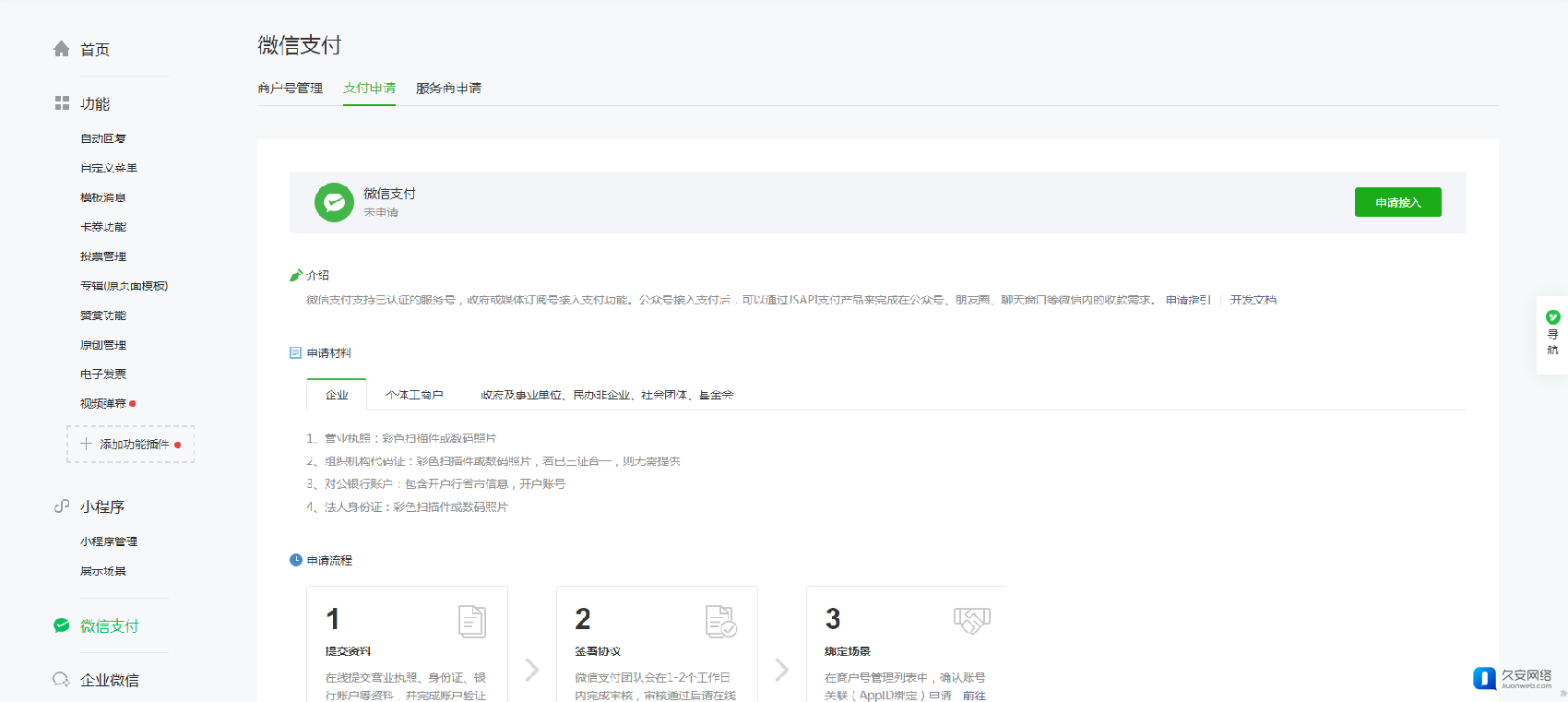Click the 法人身份证 requirement line
The width and height of the screenshot is (1568, 702).
407,506
